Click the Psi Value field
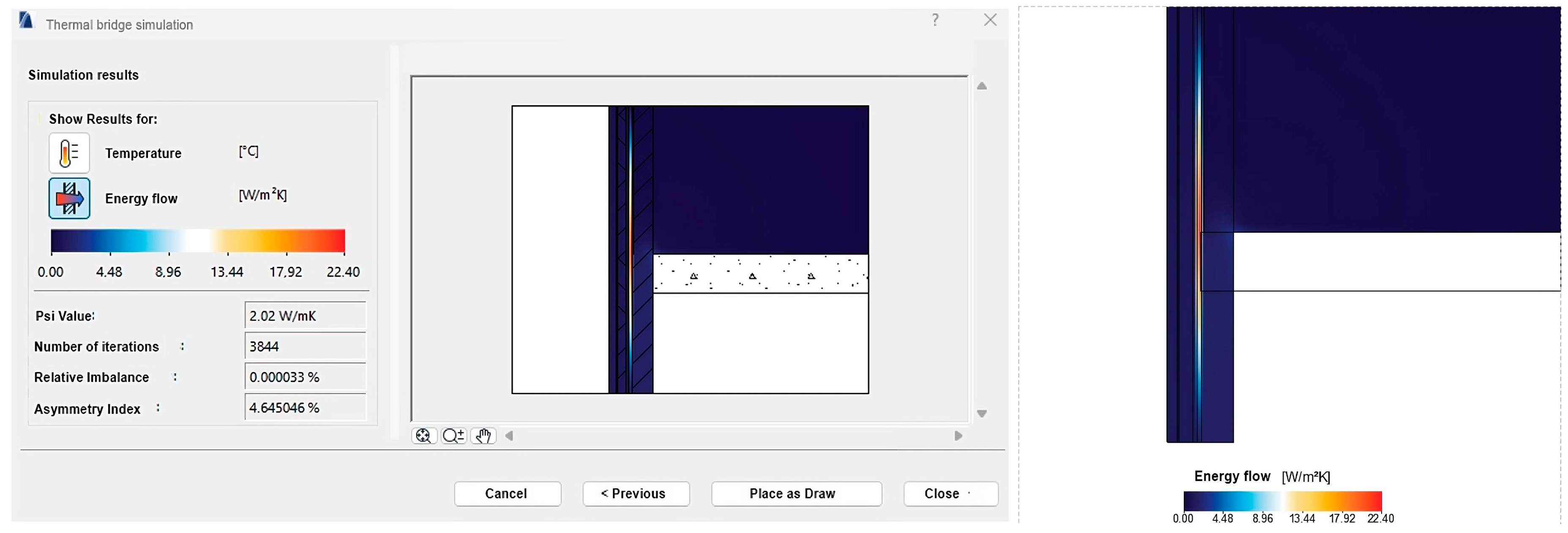The height and width of the screenshot is (533, 1568). coord(305,316)
